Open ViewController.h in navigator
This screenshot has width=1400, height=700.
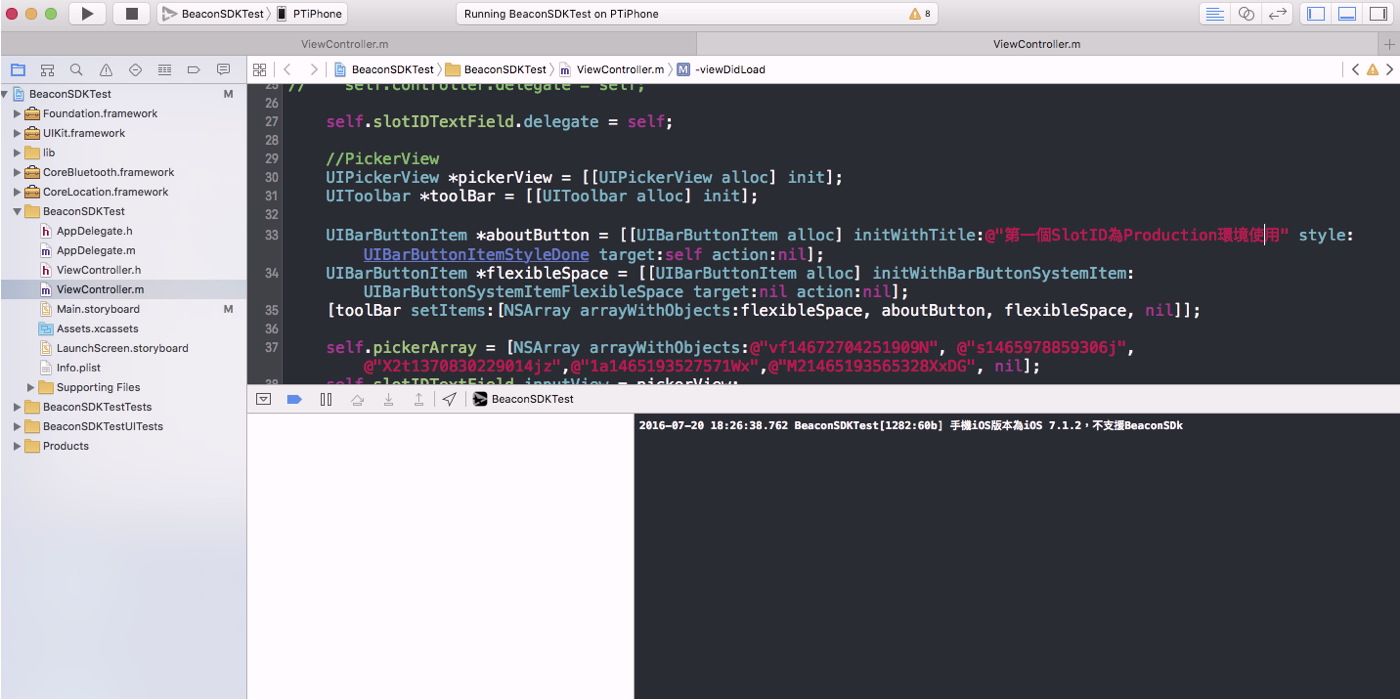tap(98, 270)
